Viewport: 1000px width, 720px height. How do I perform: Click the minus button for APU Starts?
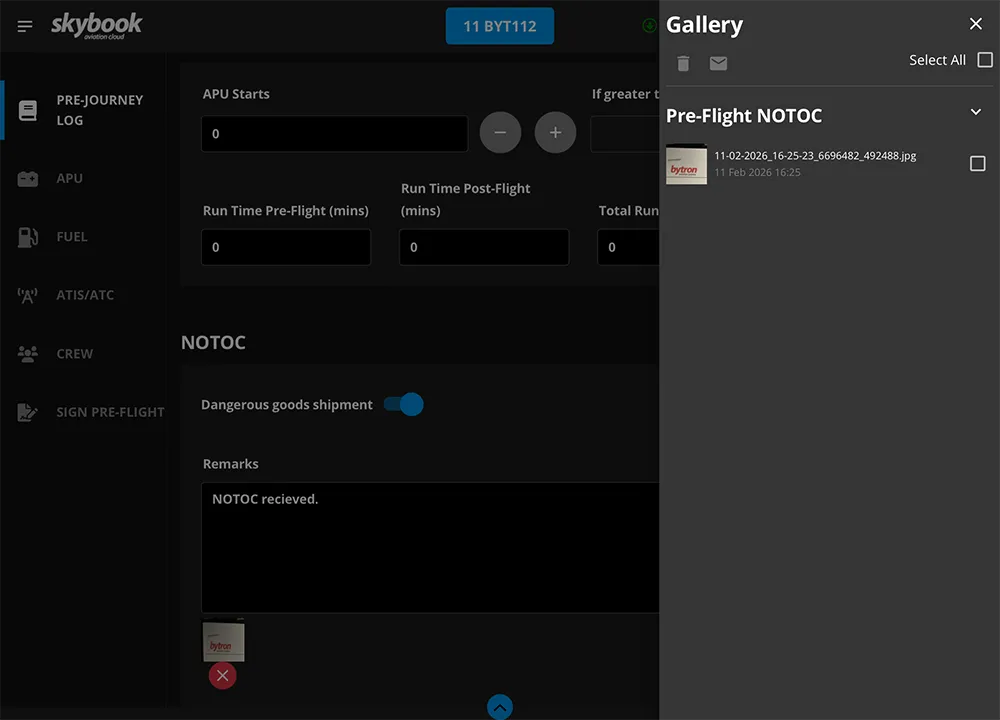coord(500,133)
